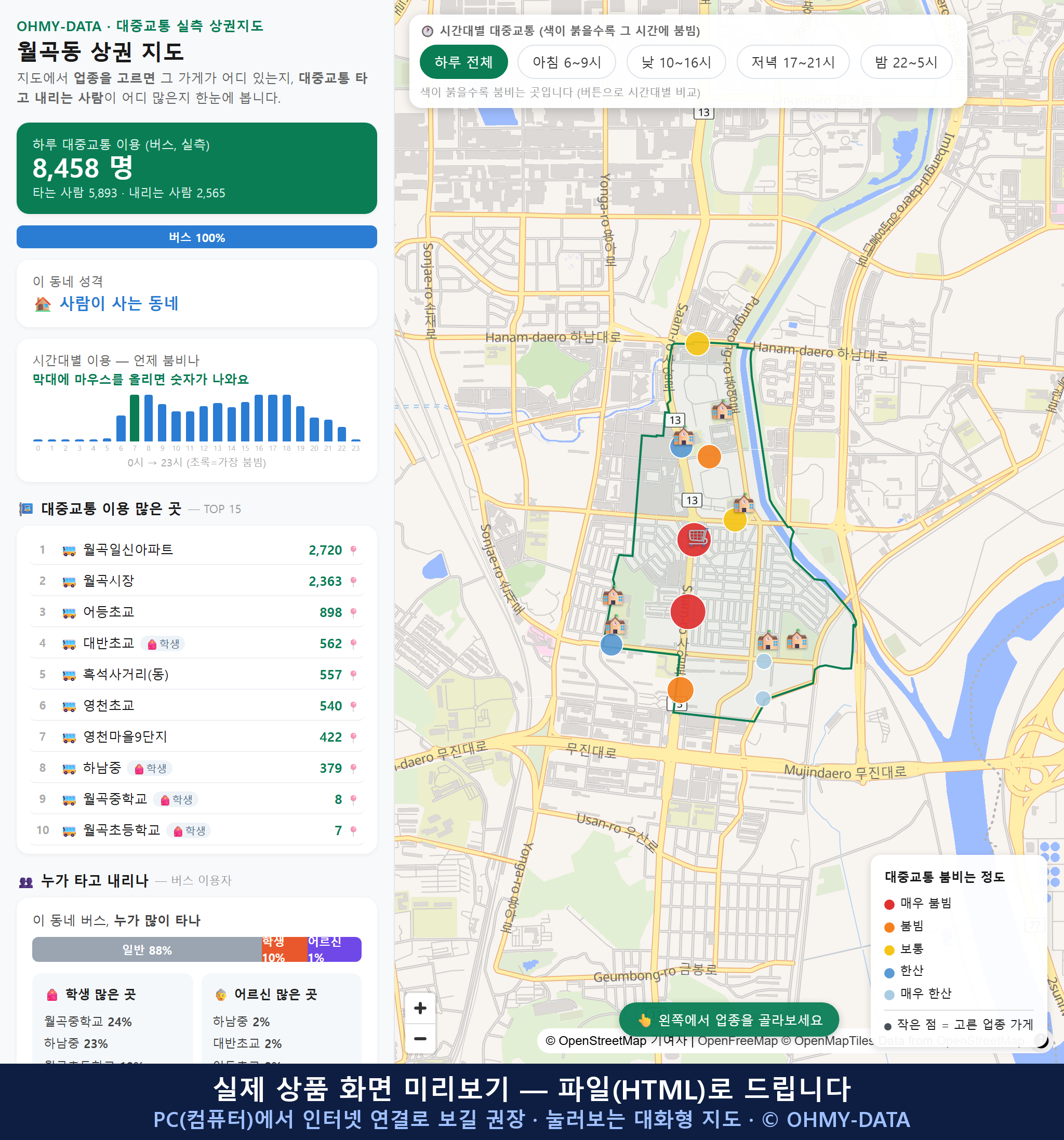This screenshot has width=1064, height=1140.
Task: Click the bus icon beside 영천초교
Action: 69,706
